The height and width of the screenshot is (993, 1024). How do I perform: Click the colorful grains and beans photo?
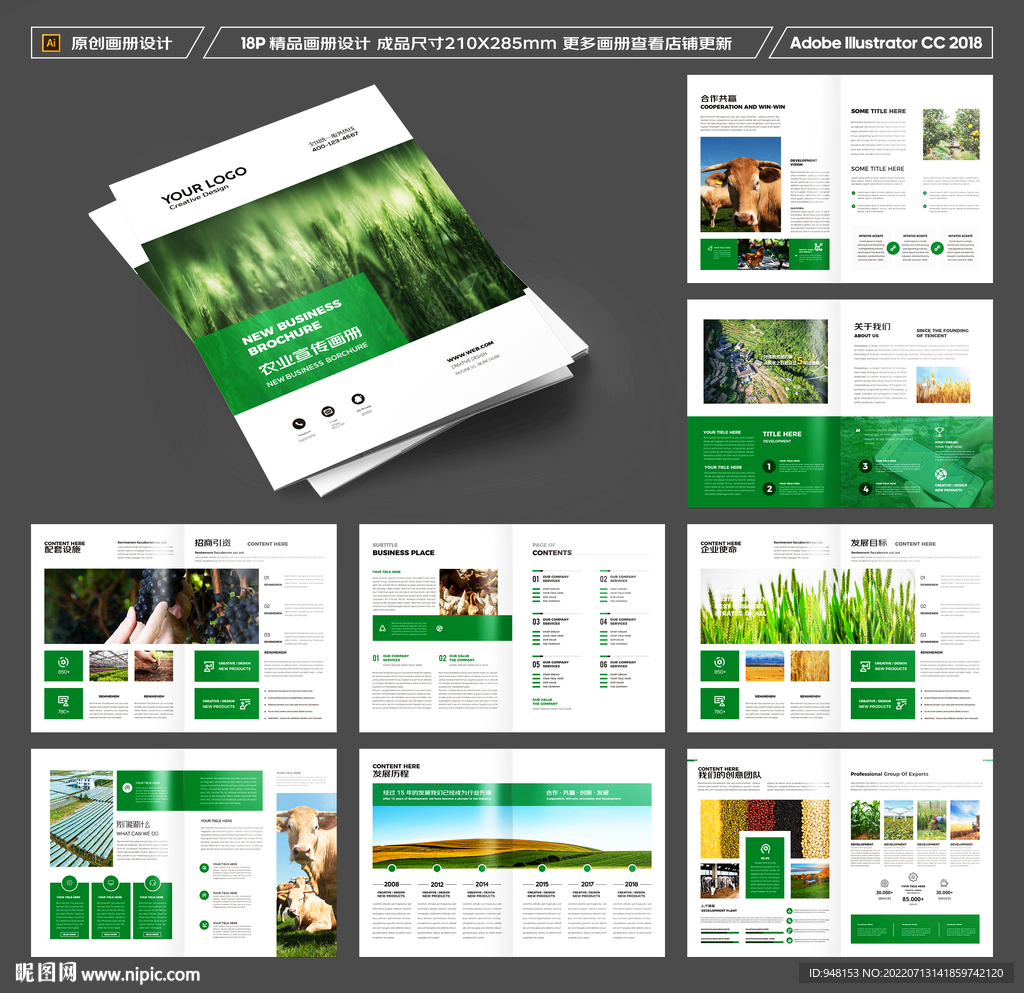[765, 815]
